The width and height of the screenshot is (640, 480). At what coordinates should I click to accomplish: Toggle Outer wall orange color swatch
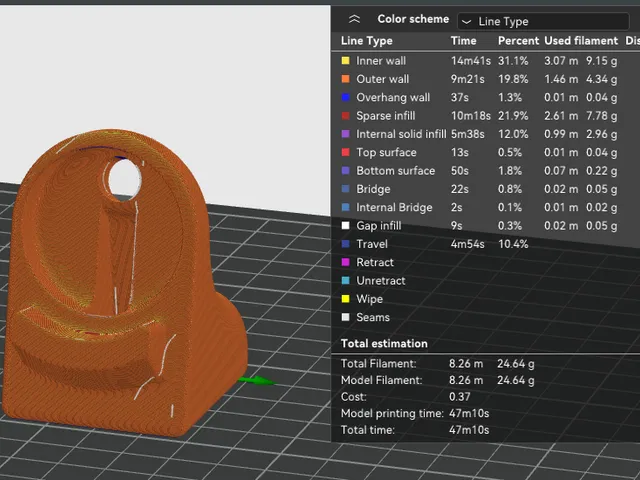pos(345,79)
